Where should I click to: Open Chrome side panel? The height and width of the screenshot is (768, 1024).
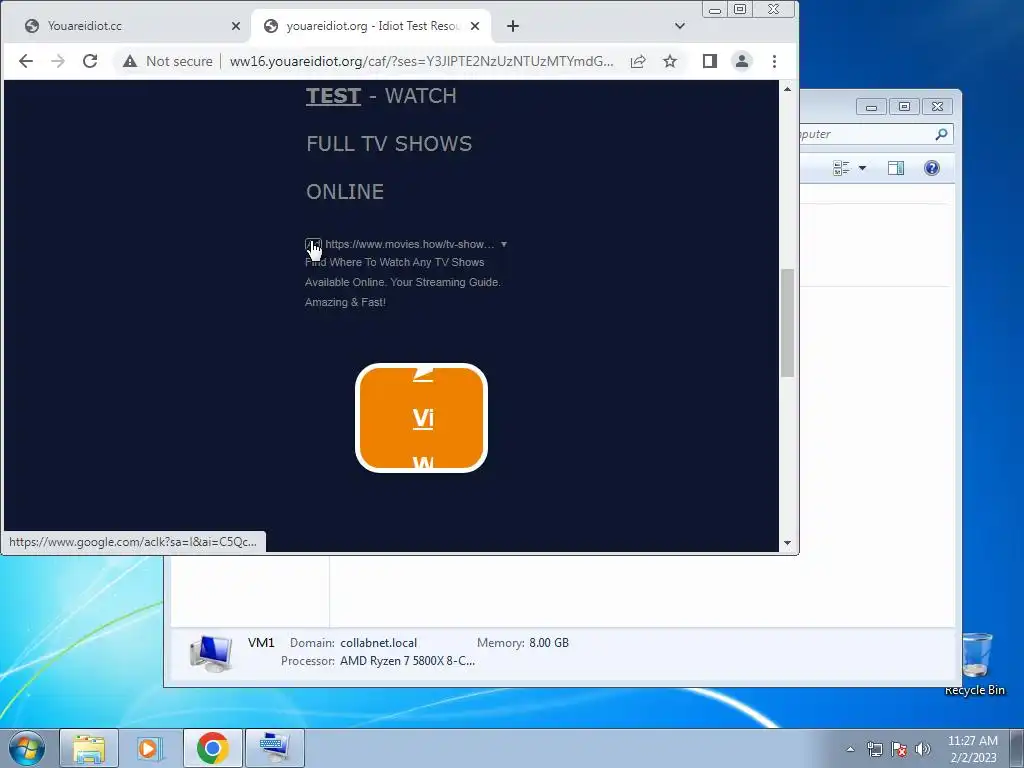(x=710, y=61)
